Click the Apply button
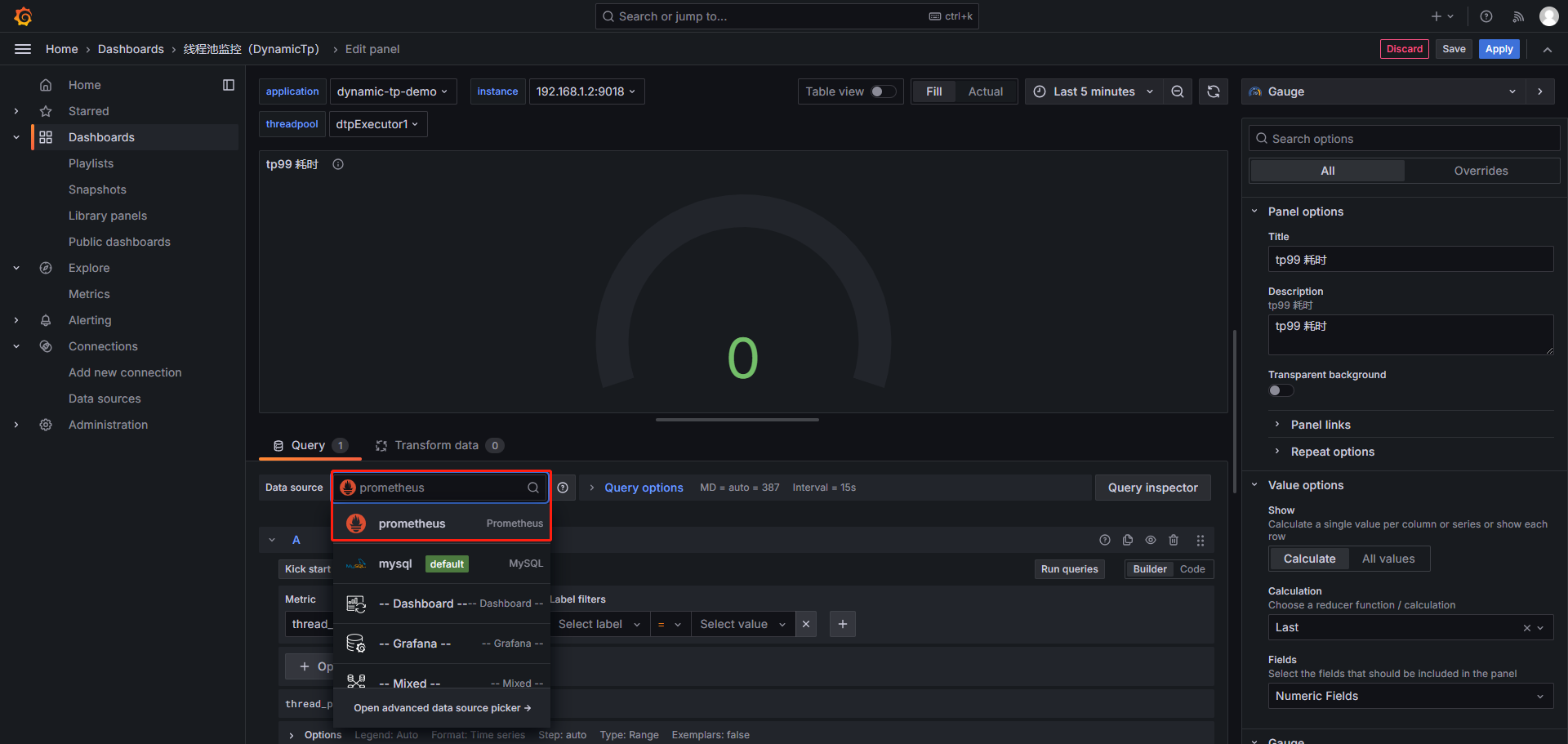This screenshot has width=1568, height=744. coord(1499,49)
